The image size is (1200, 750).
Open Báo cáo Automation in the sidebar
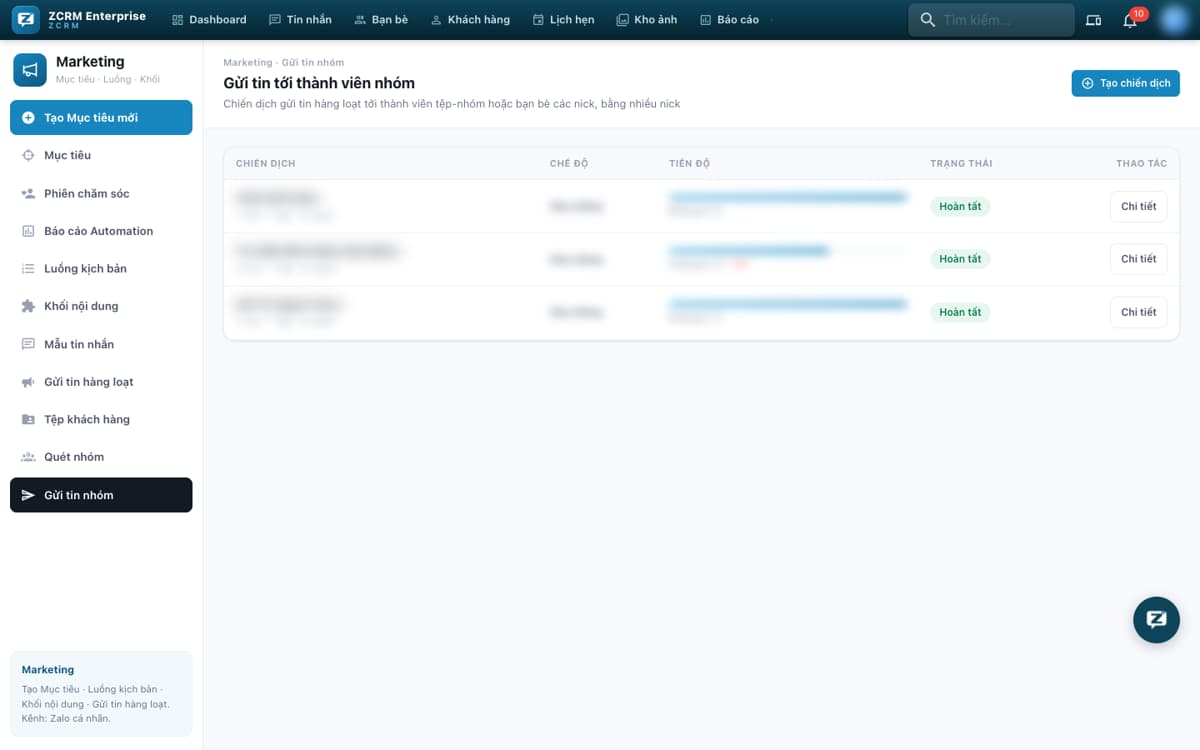point(101,231)
